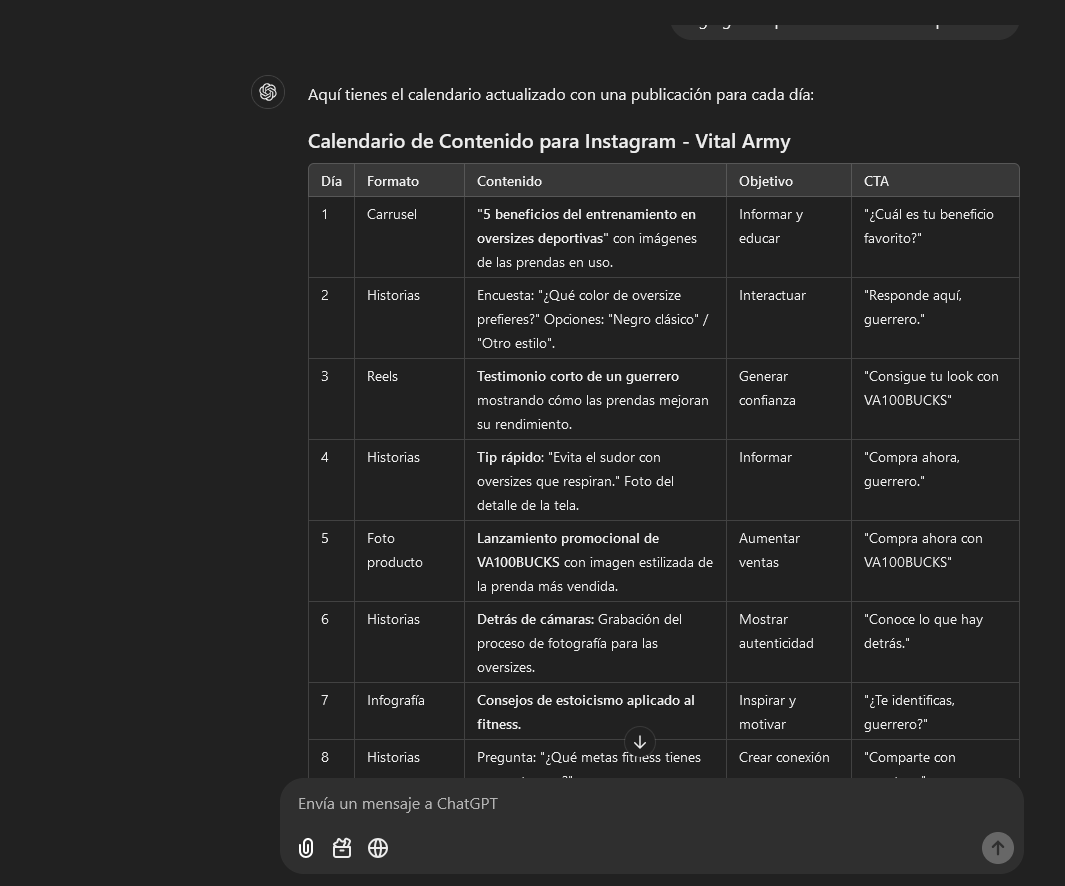Open the tools box icon
Viewport: 1065px width, 886px height.
pos(342,848)
